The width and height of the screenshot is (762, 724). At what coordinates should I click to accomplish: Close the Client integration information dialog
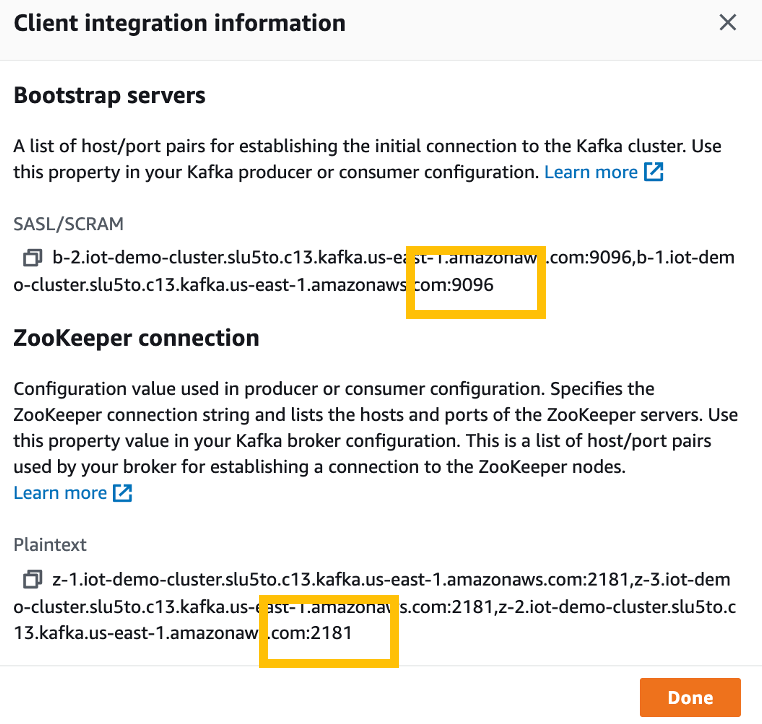[727, 22]
